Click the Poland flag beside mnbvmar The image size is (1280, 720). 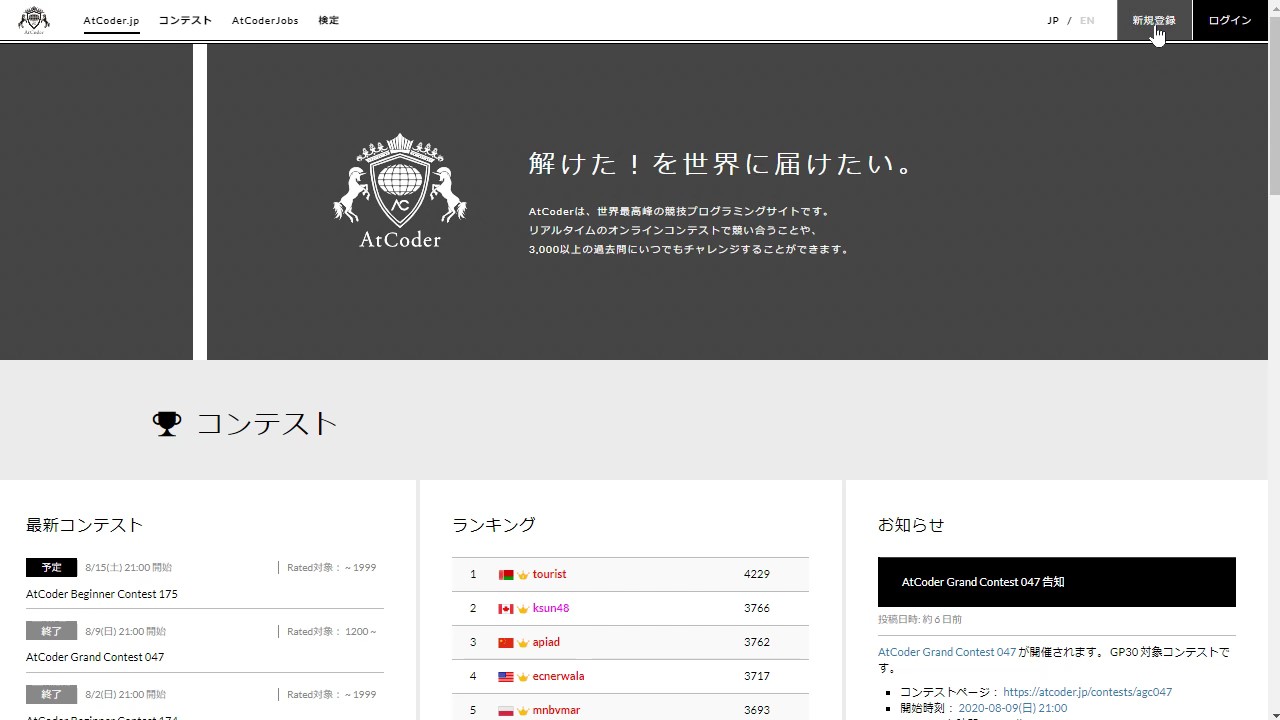click(505, 710)
